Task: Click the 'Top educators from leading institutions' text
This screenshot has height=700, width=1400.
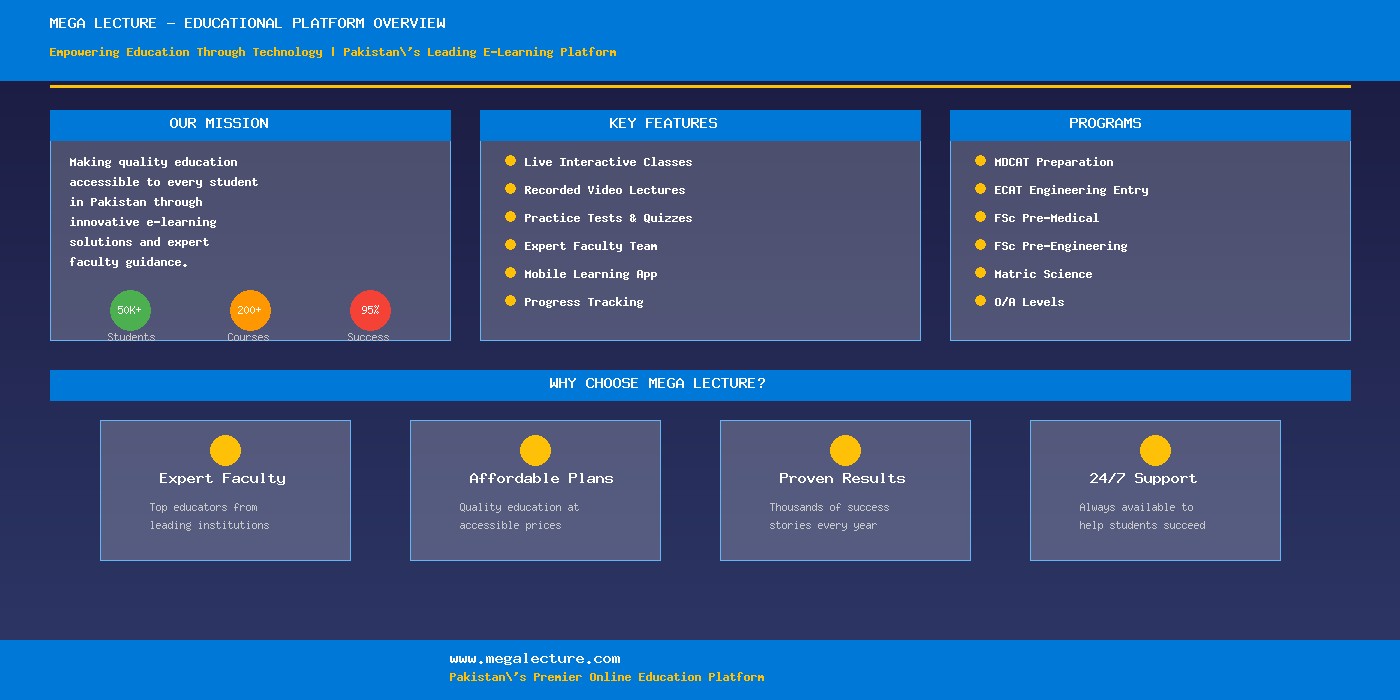Action: (209, 516)
